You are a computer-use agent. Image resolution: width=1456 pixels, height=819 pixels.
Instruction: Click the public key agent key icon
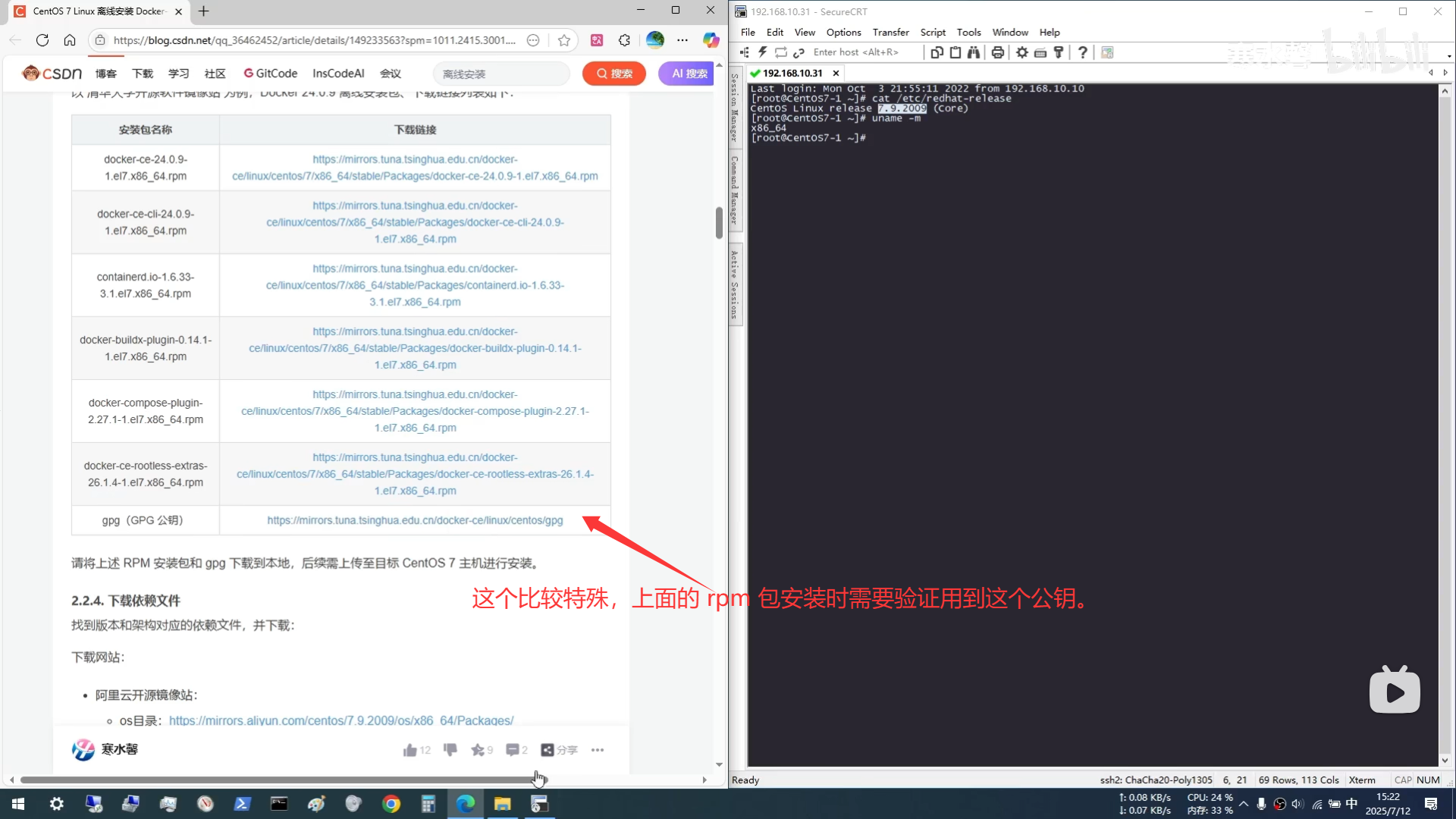tap(1059, 52)
